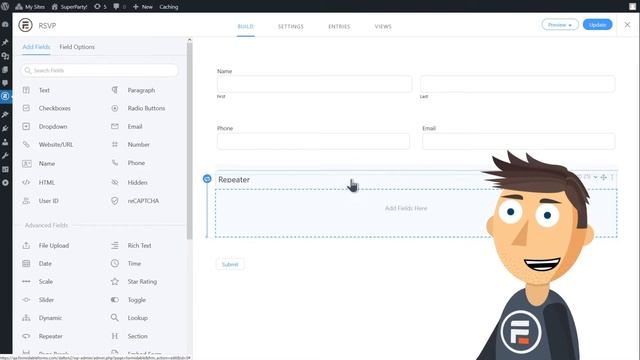Add a Number field

(138, 144)
